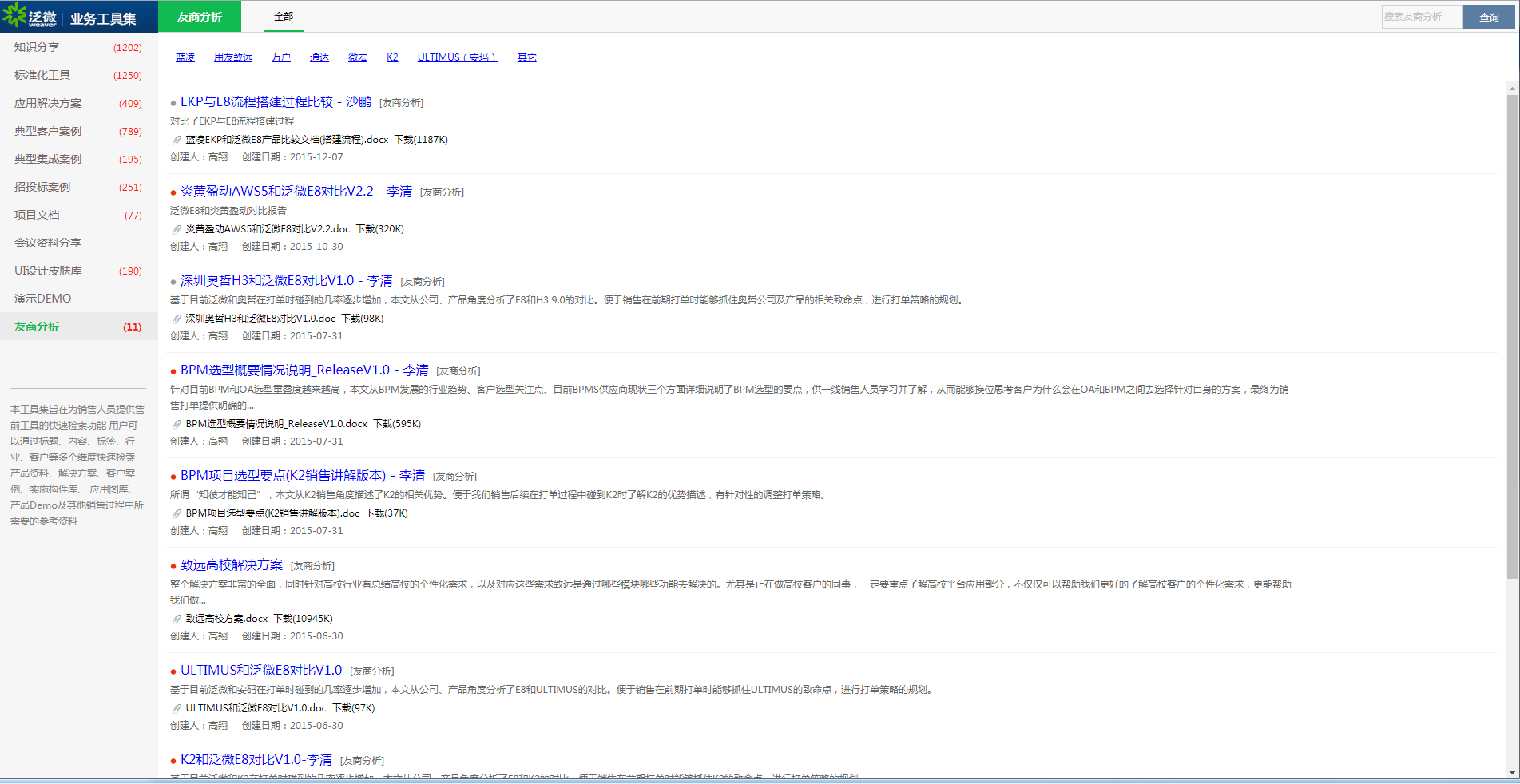The image size is (1520, 784).
Task: Click 下载(320K) for 炎黄盈动 doc
Action: [x=380, y=229]
